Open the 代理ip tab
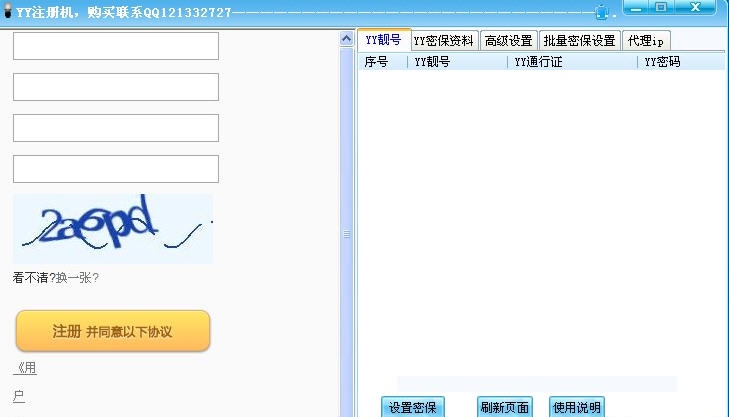 point(646,41)
